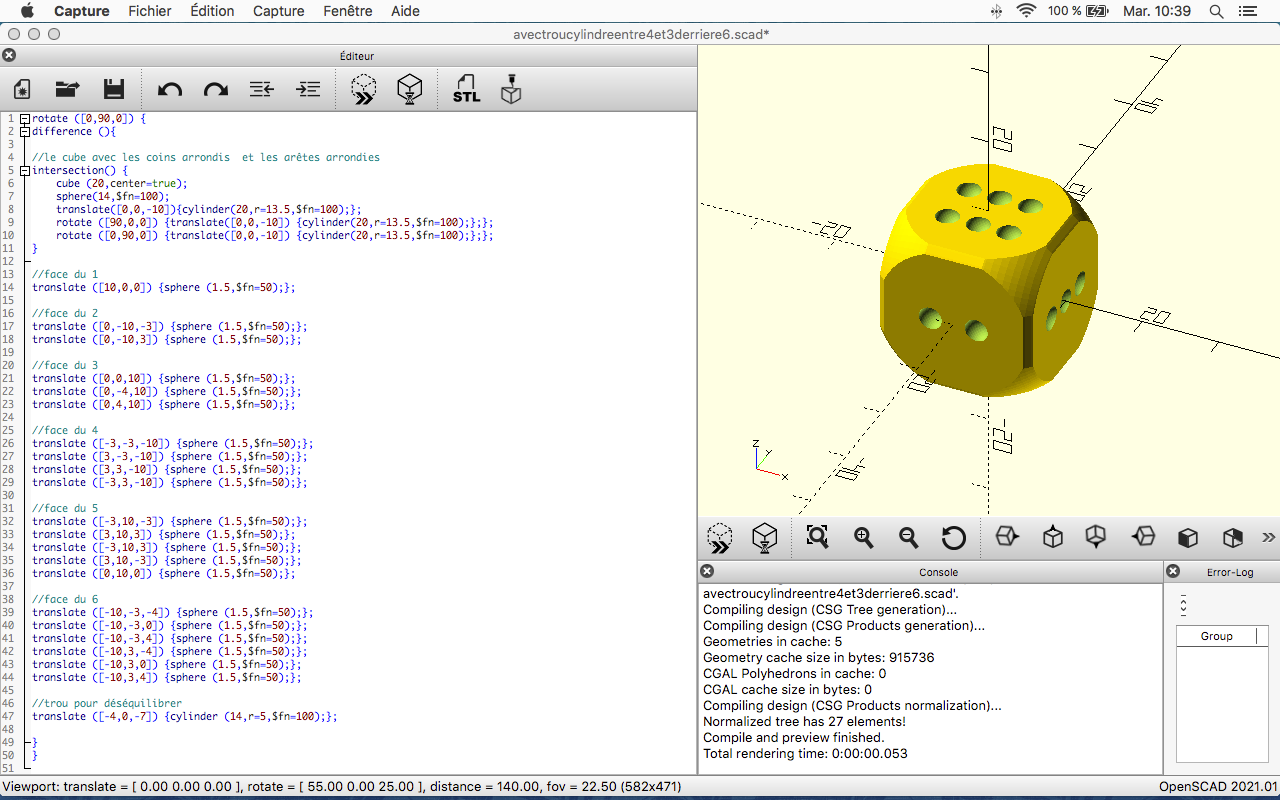The width and height of the screenshot is (1280, 800).
Task: Click the New file icon in editor toolbar
Action: [21, 90]
